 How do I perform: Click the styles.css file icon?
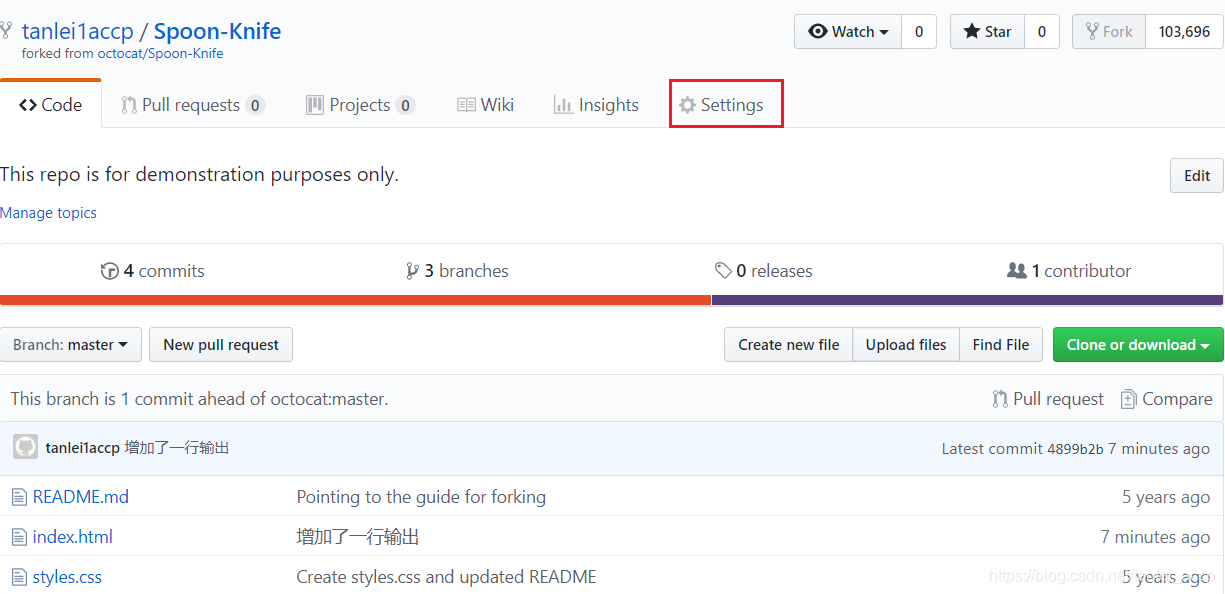click(x=19, y=577)
